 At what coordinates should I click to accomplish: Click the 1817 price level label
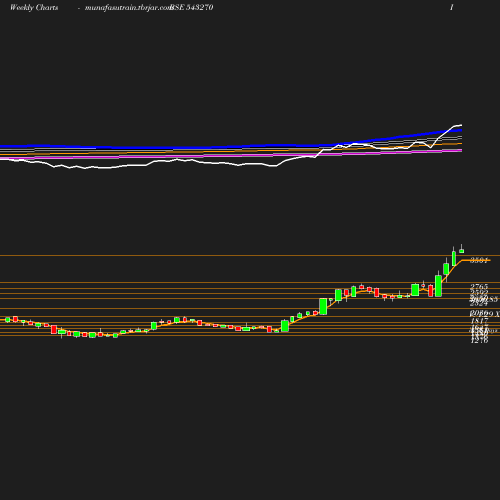point(479,320)
